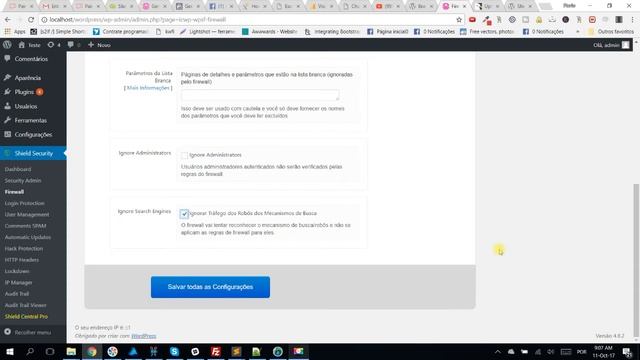Open Security Admin submenu

click(x=23, y=180)
